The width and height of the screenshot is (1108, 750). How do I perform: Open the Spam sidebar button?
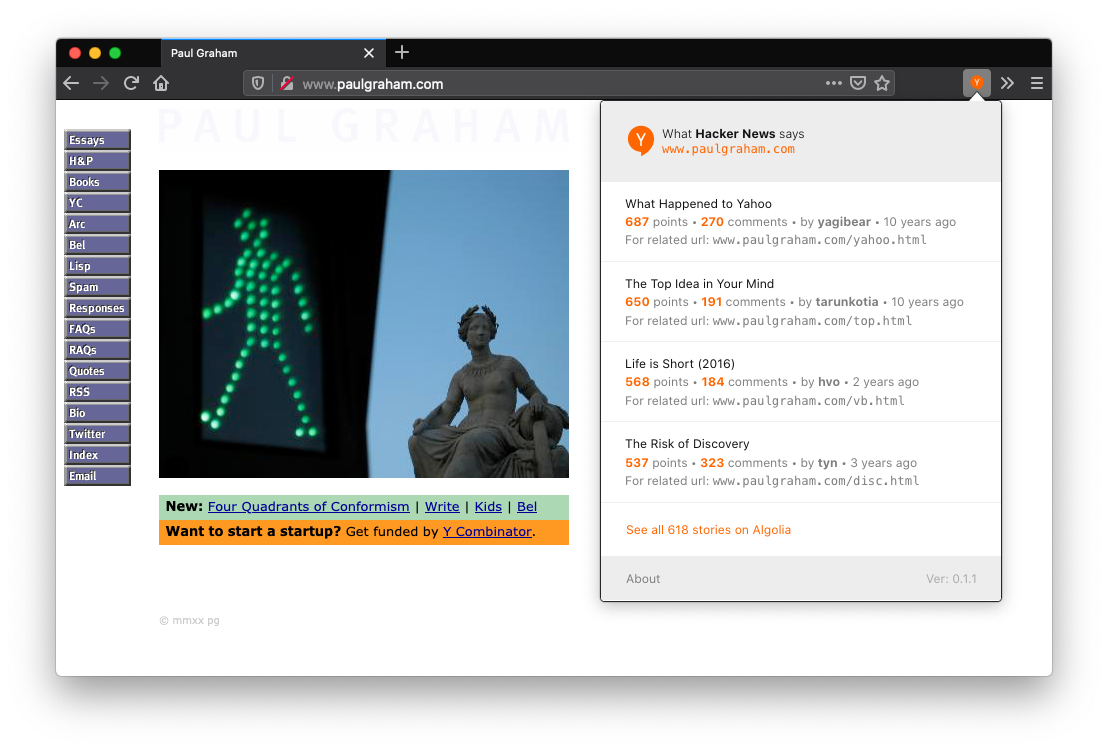[x=98, y=287]
